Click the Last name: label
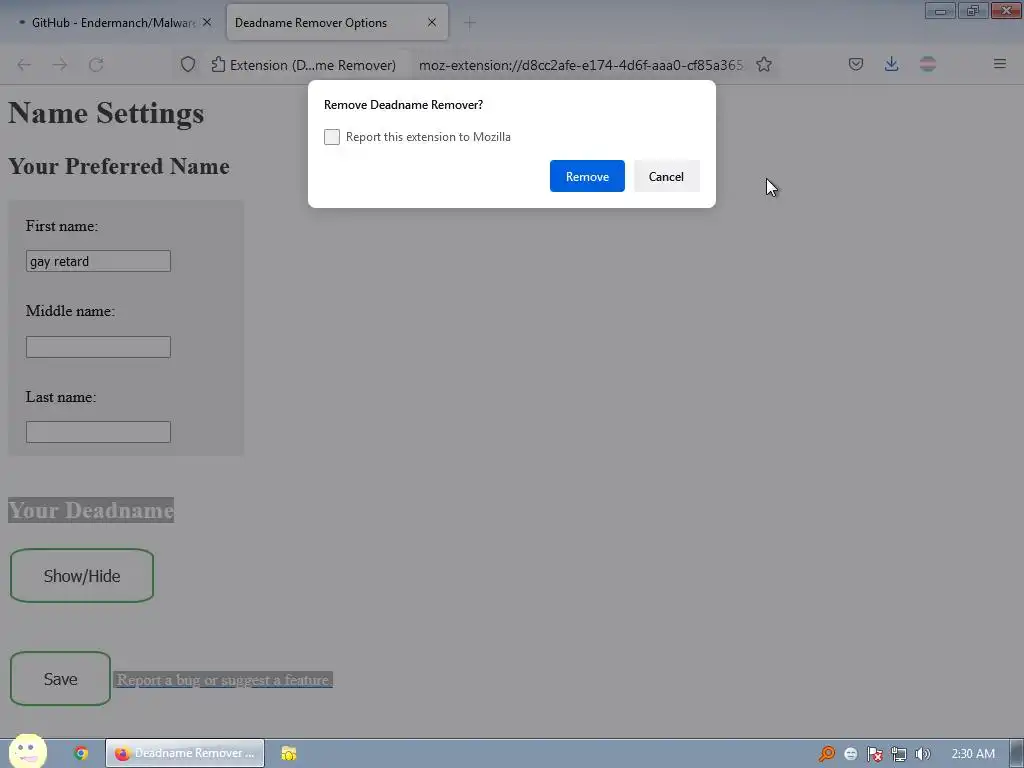 click(61, 397)
